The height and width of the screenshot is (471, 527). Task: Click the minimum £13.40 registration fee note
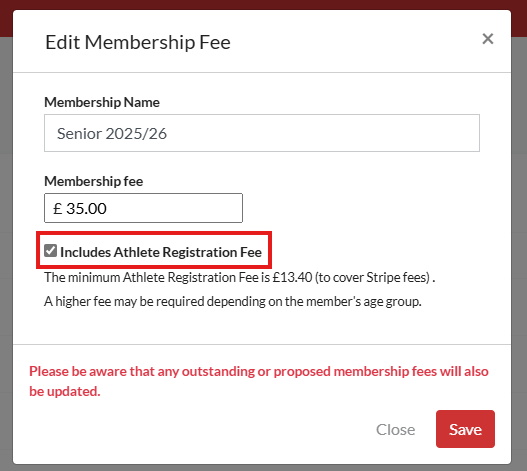point(240,278)
